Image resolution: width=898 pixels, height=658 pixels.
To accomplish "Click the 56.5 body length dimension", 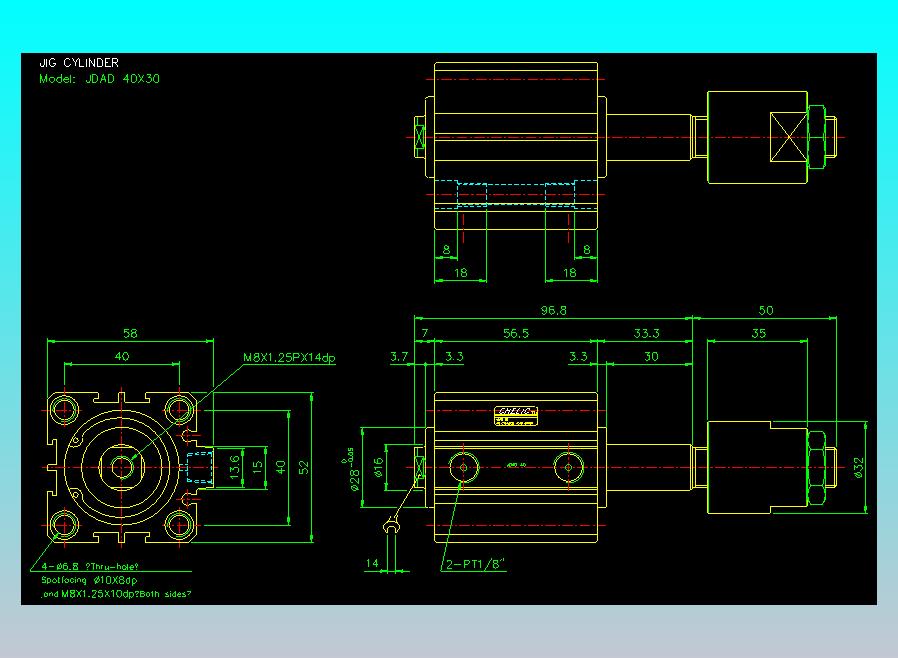I will tap(515, 333).
